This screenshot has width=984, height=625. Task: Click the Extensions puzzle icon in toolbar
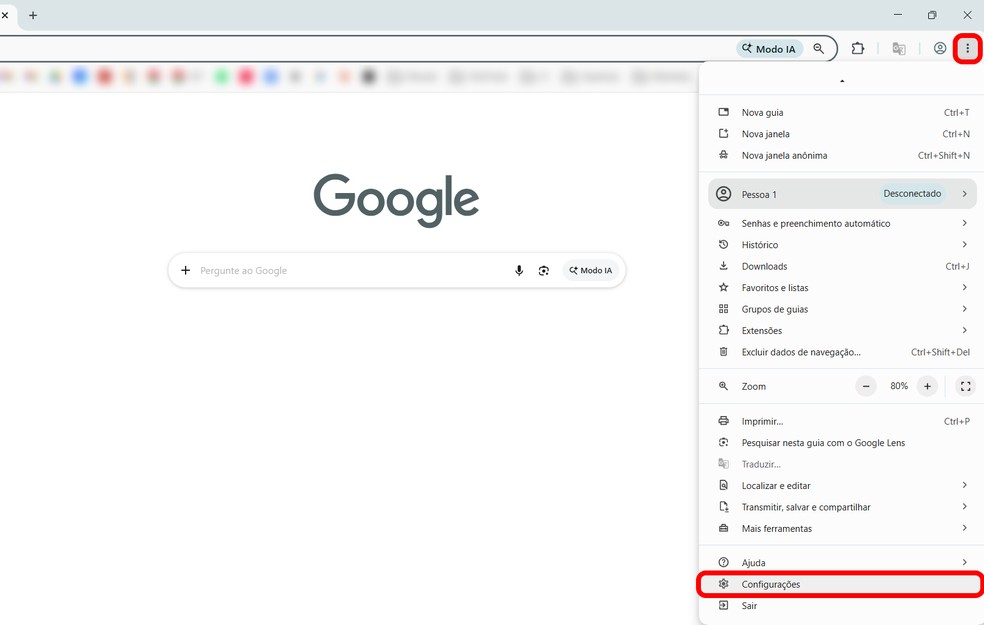(x=858, y=48)
